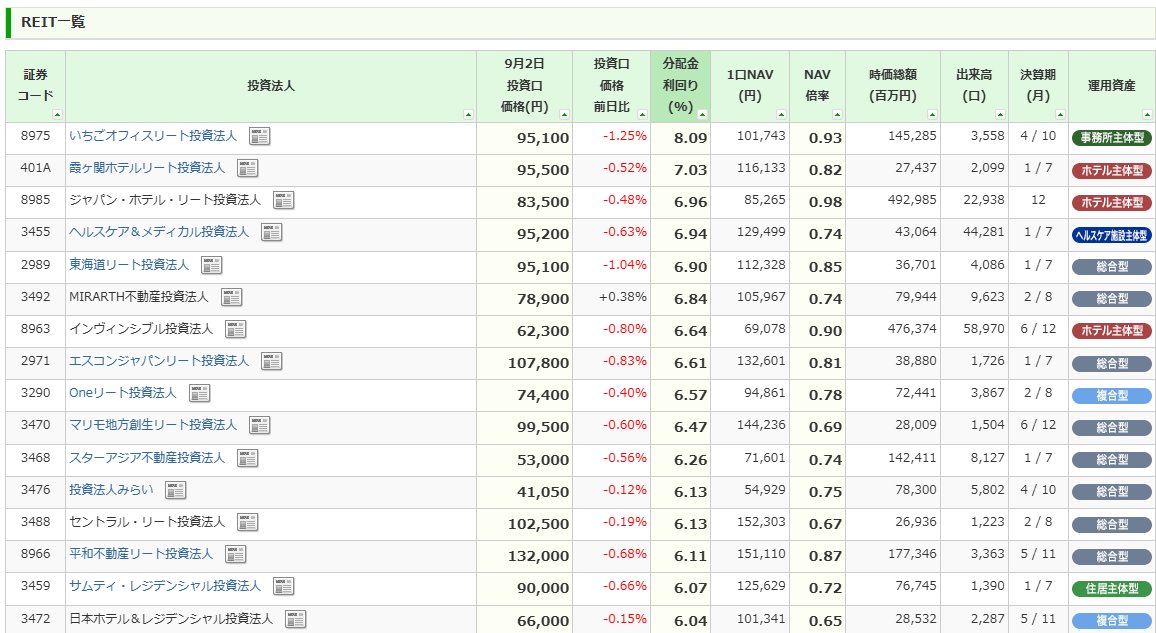Click the REIT一覧 section heading
1156x633 pixels.
pos(53,22)
